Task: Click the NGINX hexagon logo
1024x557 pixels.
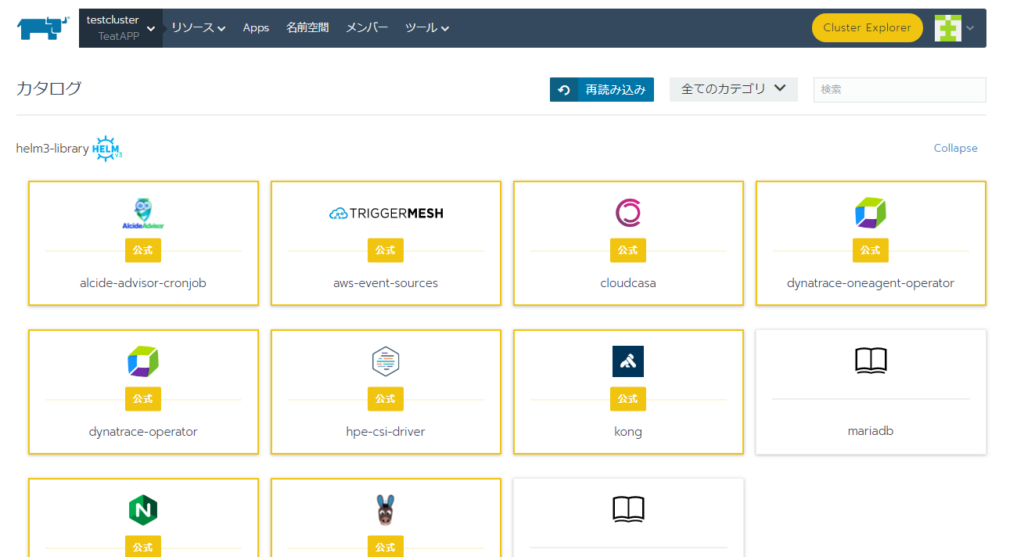Action: tap(143, 510)
